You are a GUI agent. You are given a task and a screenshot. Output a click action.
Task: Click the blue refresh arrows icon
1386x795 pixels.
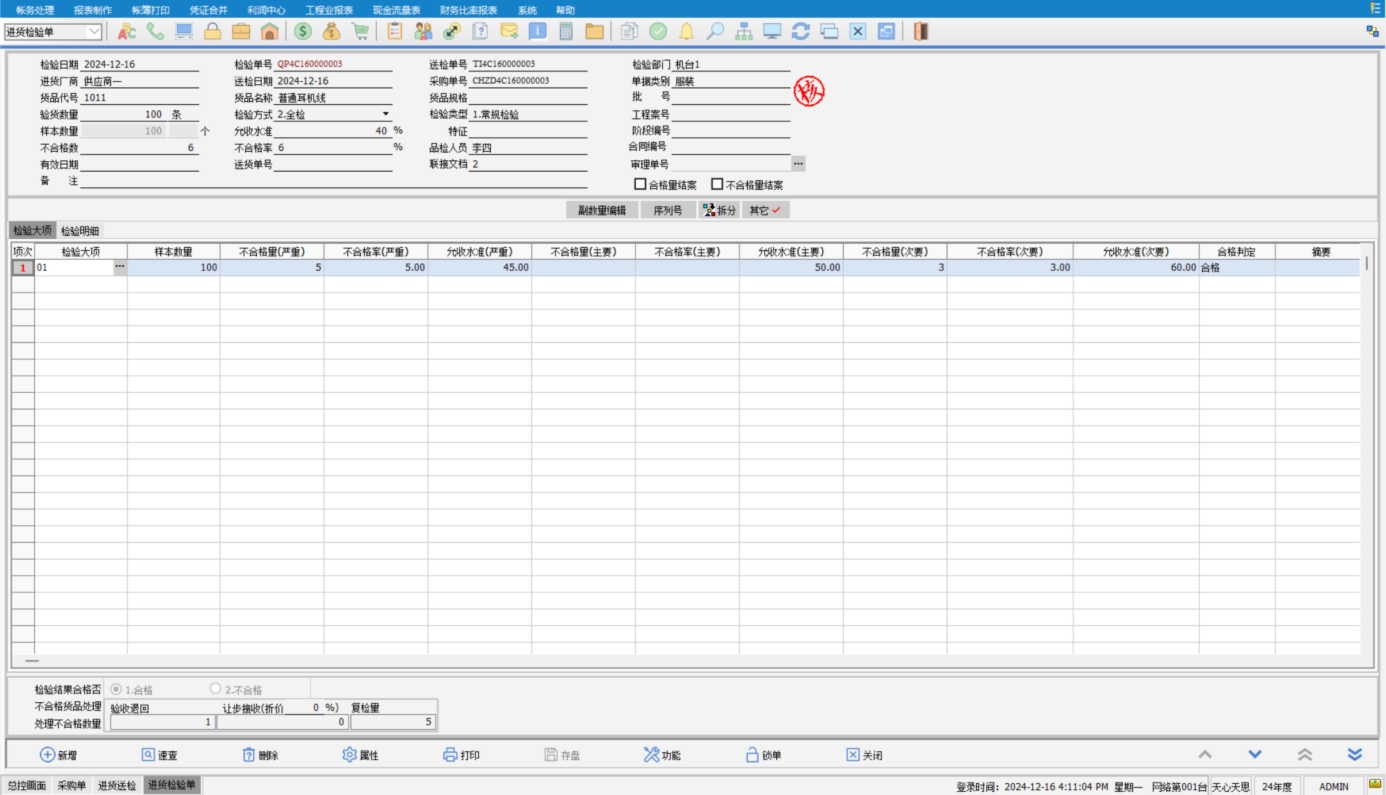pos(800,31)
